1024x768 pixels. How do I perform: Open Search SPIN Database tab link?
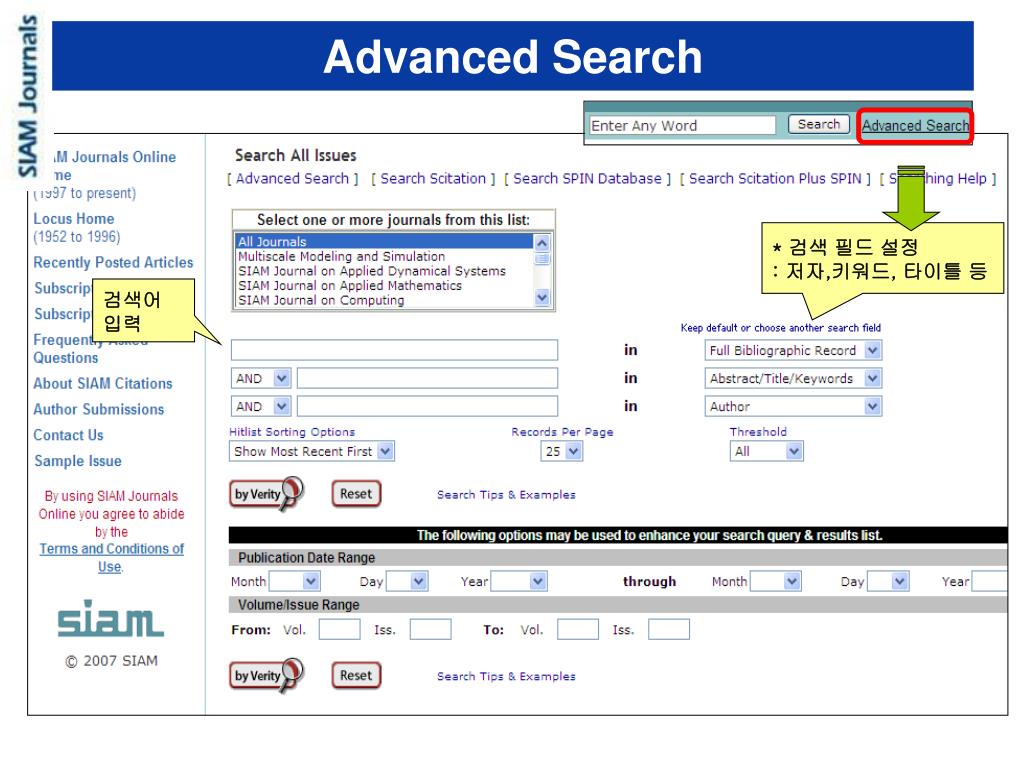pos(587,178)
